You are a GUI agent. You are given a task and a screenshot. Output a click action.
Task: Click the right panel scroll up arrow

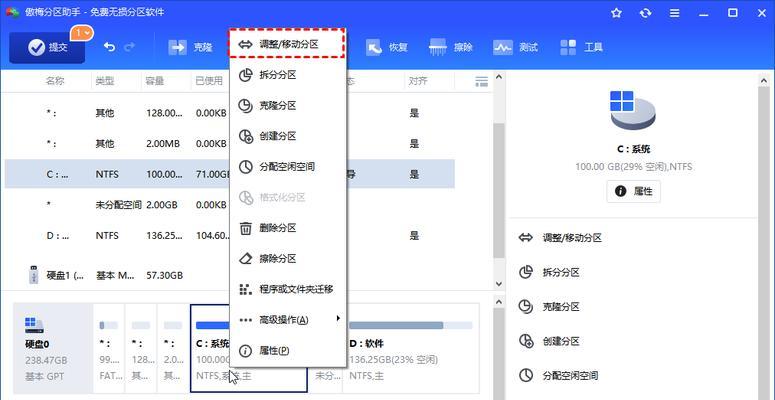pyautogui.click(x=764, y=80)
